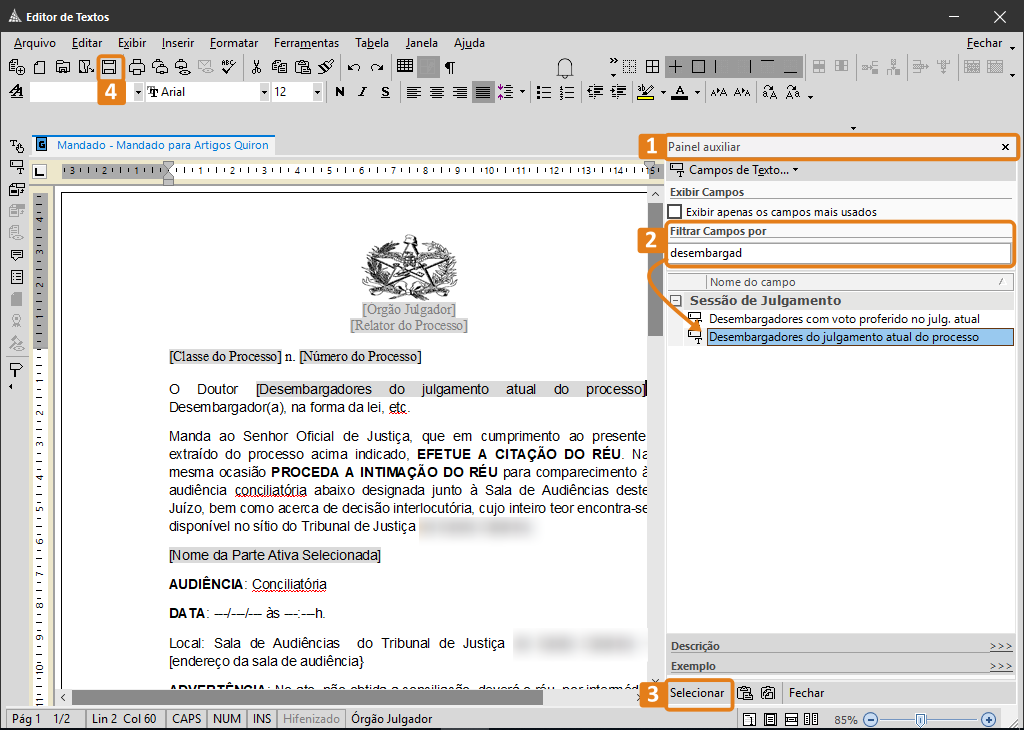
Task: Insert a numbered list
Action: (567, 93)
